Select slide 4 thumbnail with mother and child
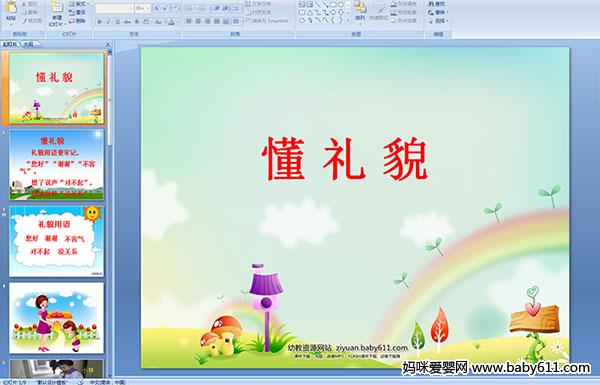Image resolution: width=600 pixels, height=385 pixels. click(x=57, y=318)
